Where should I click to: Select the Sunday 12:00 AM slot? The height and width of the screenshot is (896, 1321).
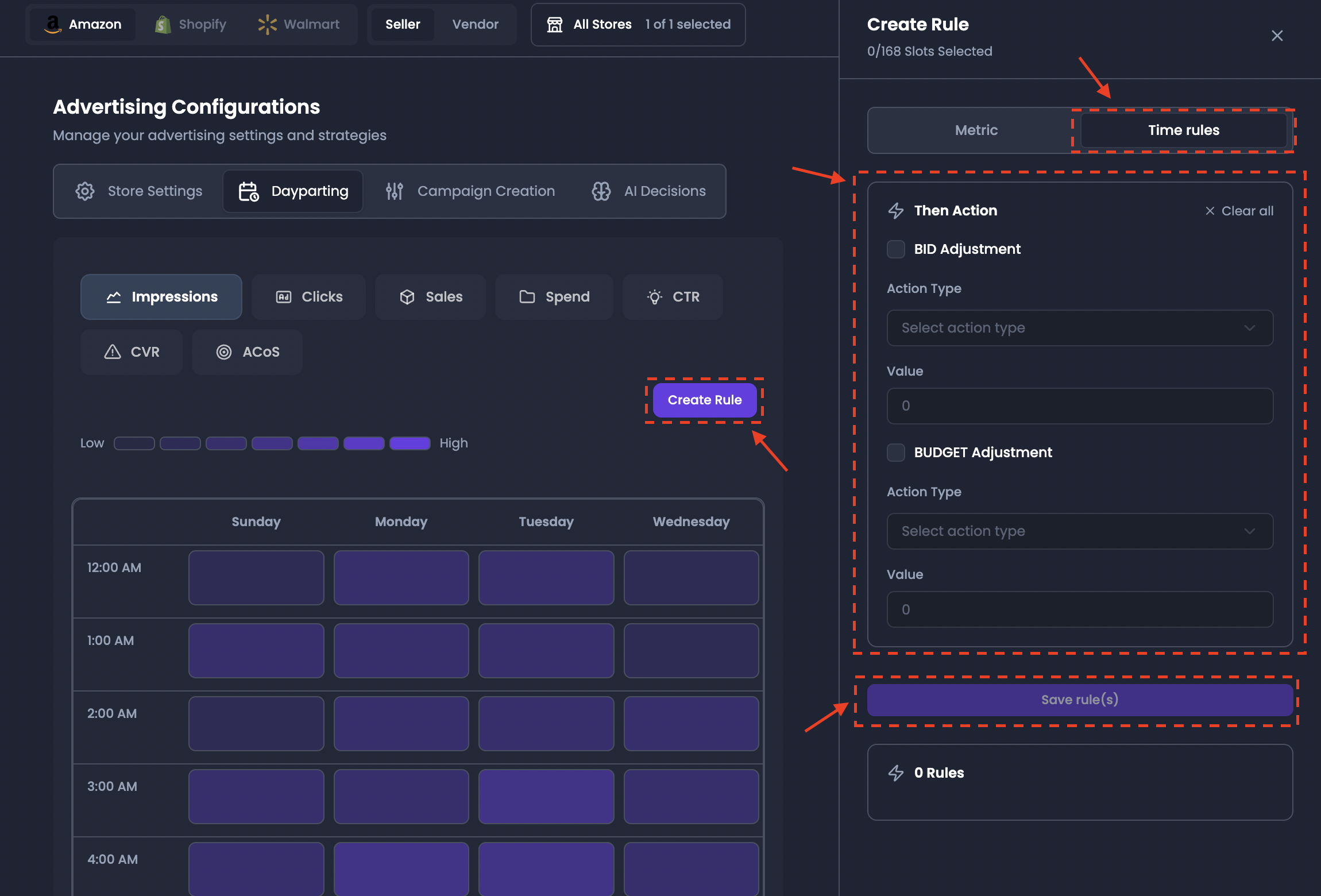(256, 578)
